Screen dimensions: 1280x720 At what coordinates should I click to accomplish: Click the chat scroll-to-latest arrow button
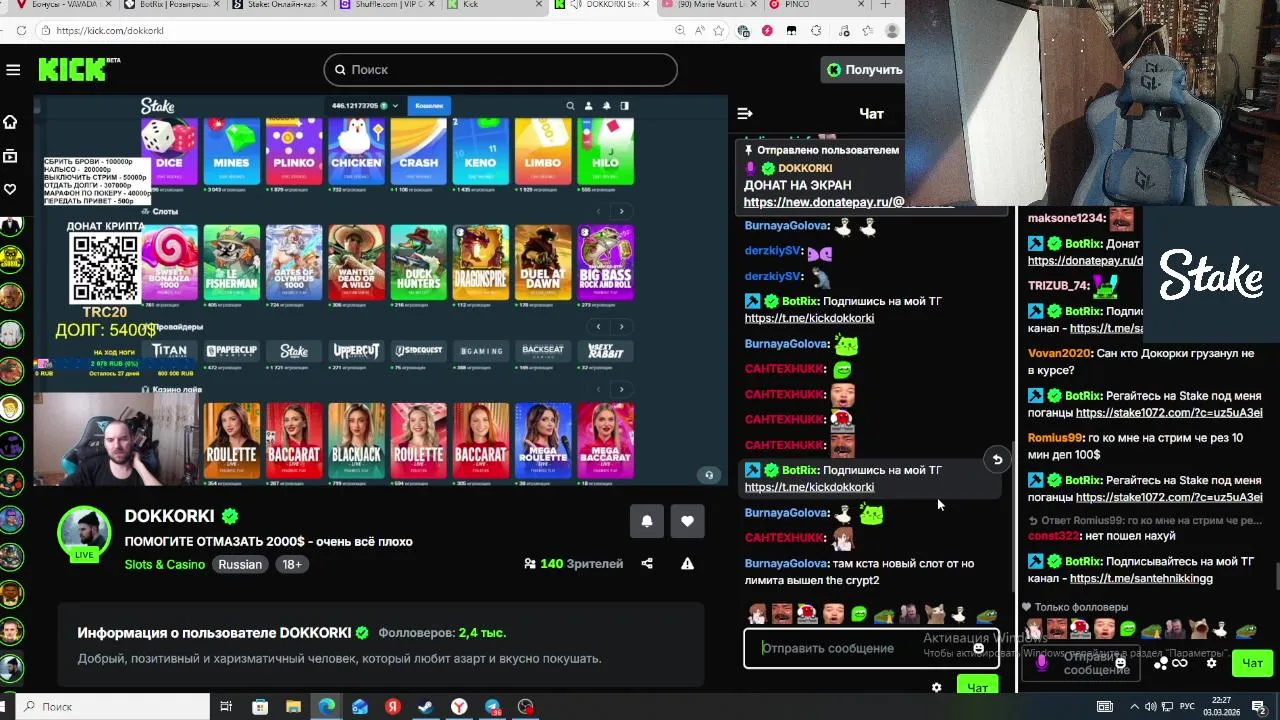point(997,459)
